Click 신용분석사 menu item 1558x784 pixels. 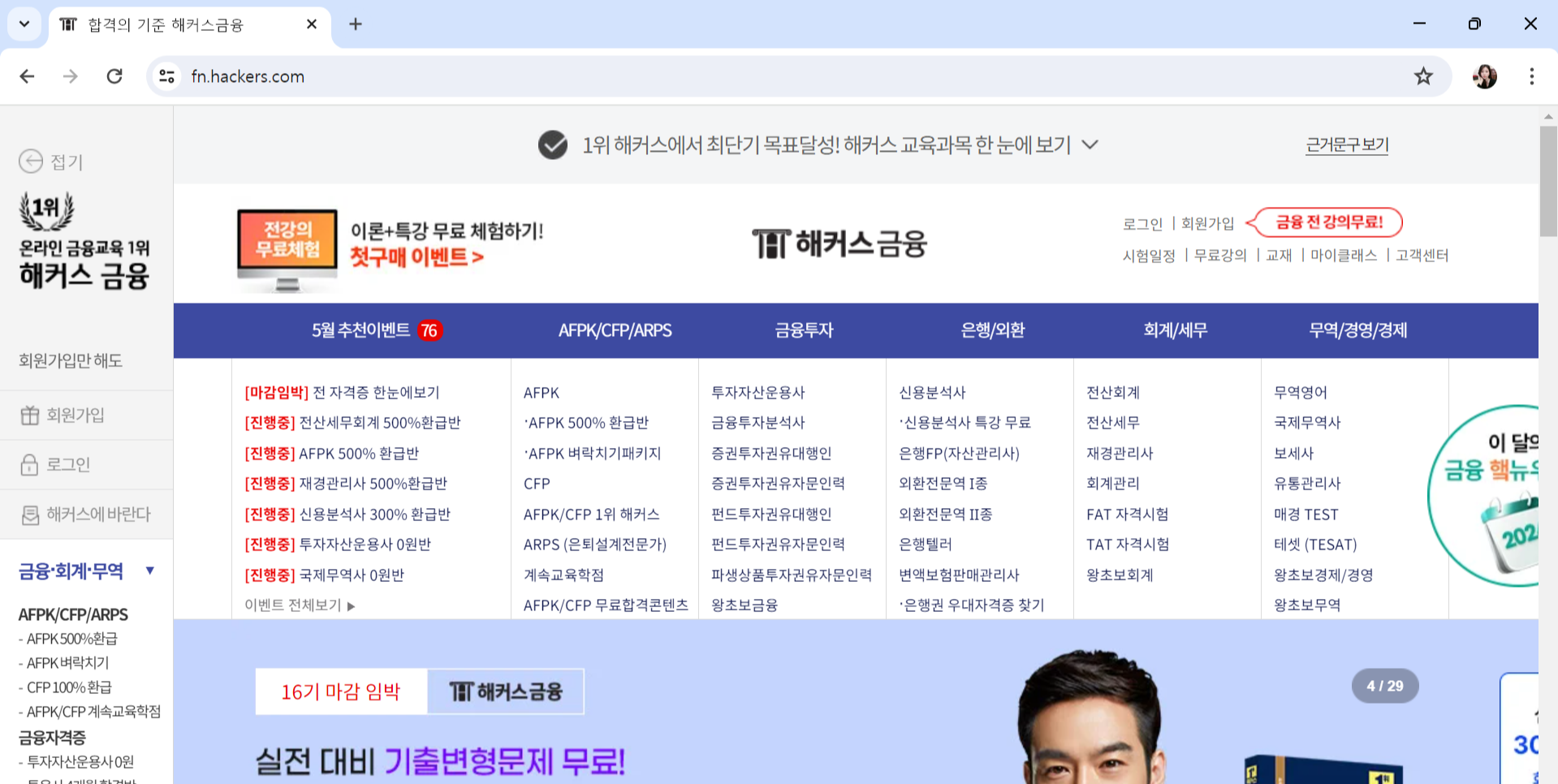pos(932,393)
